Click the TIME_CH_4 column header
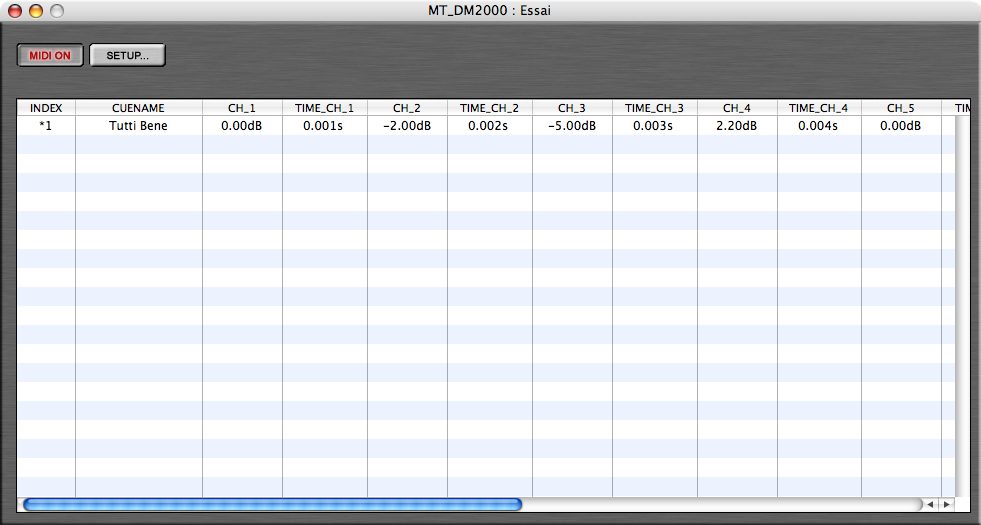The height and width of the screenshot is (525, 981). pos(820,108)
